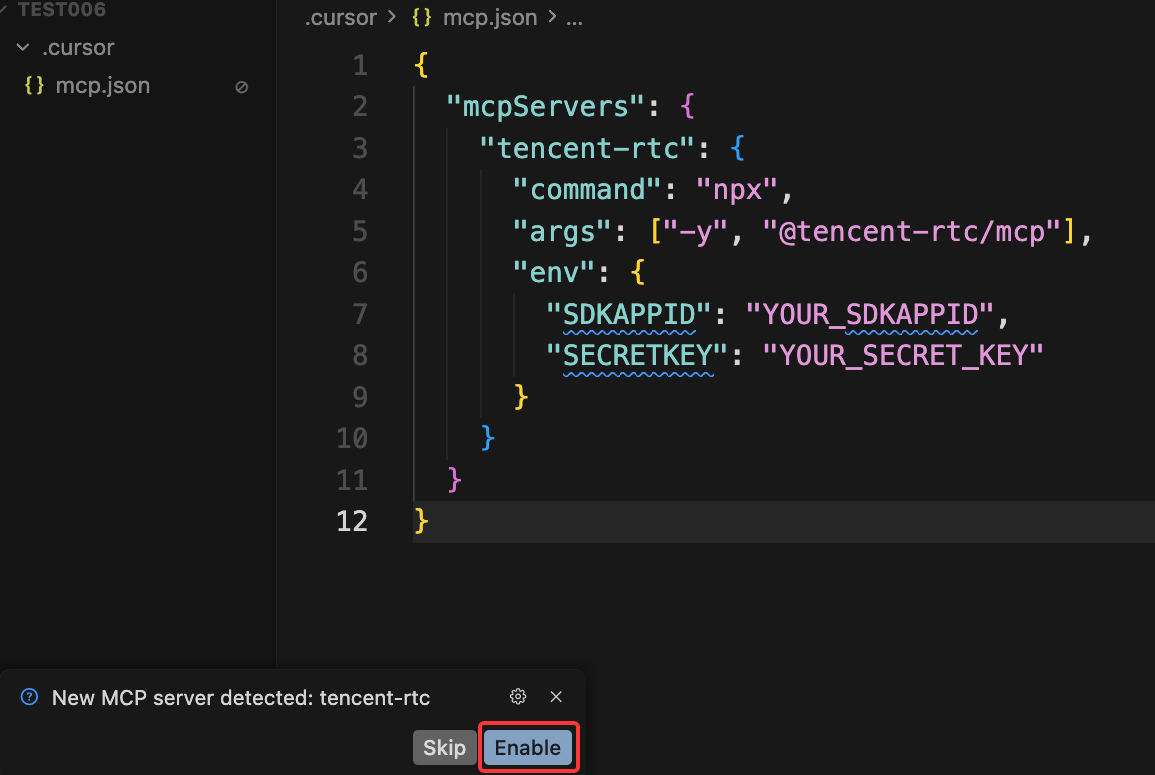Dismiss the MCP server notification
This screenshot has height=775, width=1155.
click(x=557, y=697)
